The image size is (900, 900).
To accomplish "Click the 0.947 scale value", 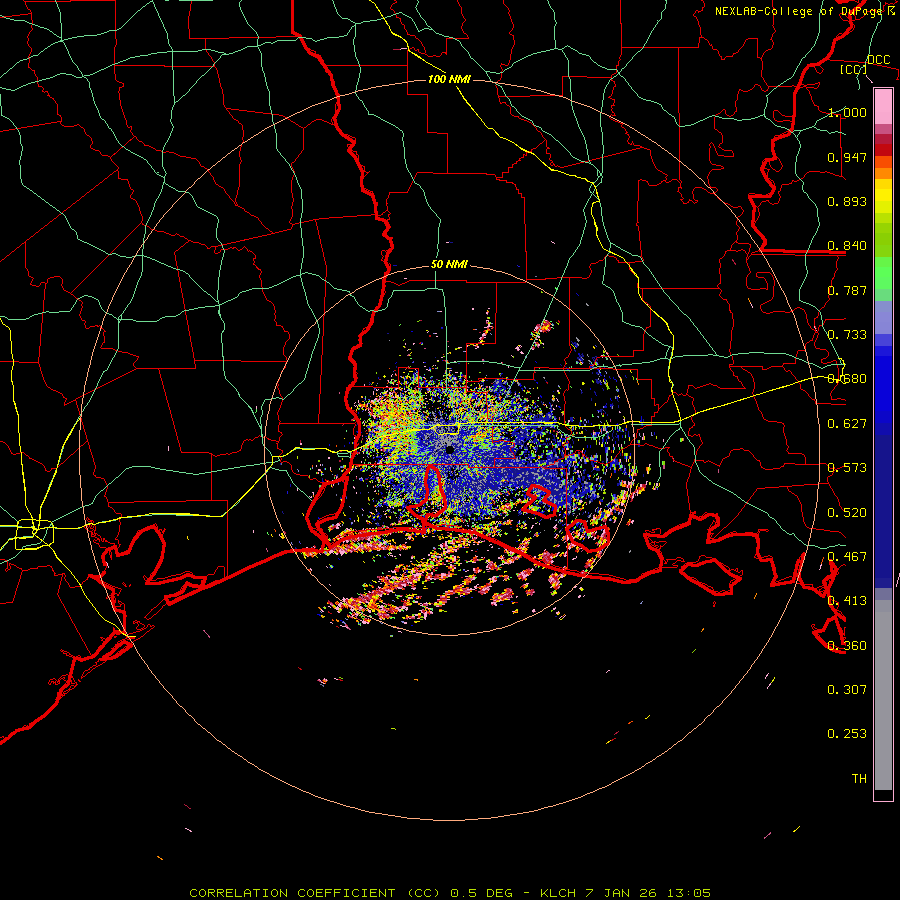I will (847, 157).
